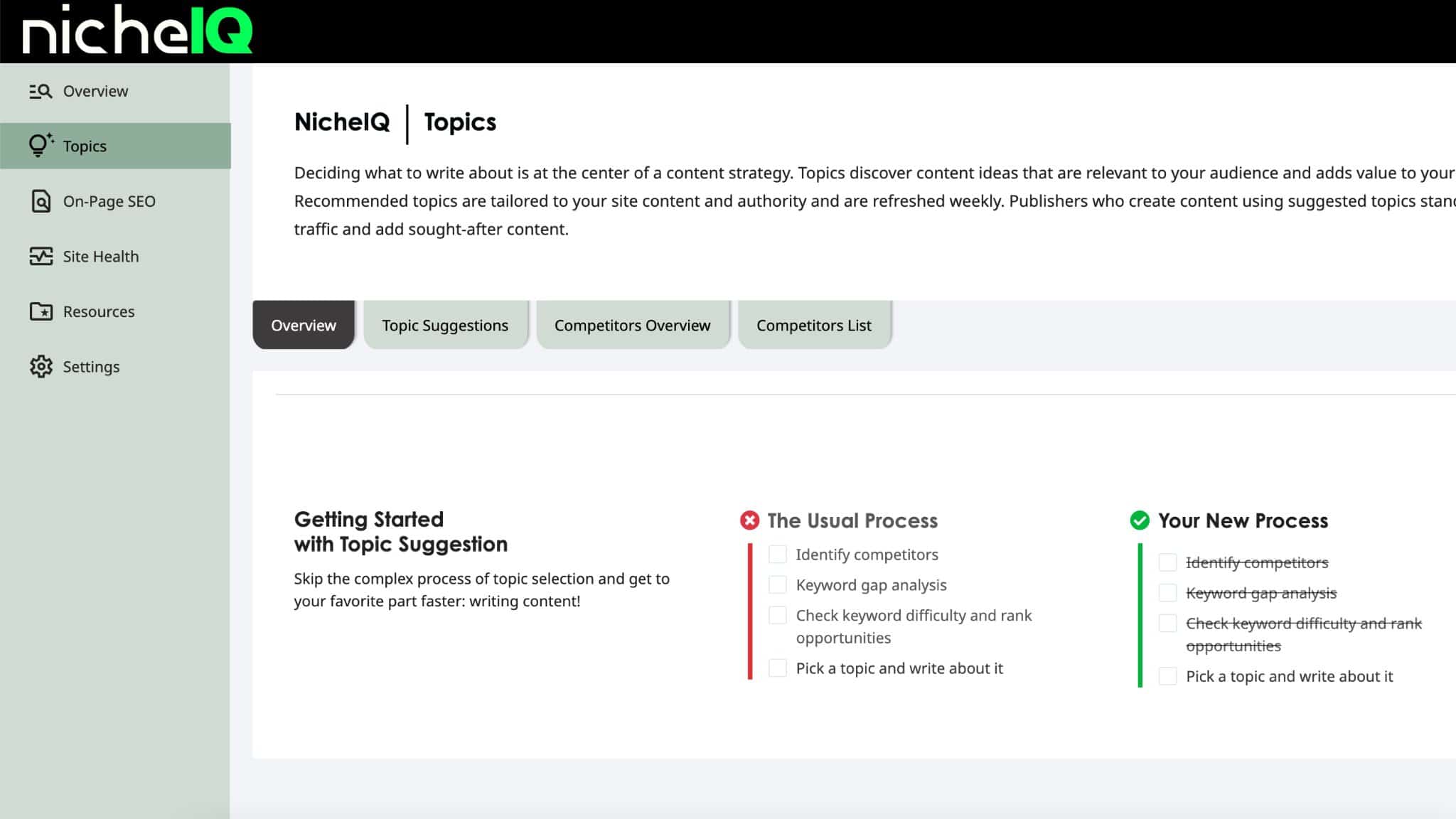This screenshot has width=1456, height=819.
Task: Click the Topics lightbulb sidebar icon
Action: 41,145
